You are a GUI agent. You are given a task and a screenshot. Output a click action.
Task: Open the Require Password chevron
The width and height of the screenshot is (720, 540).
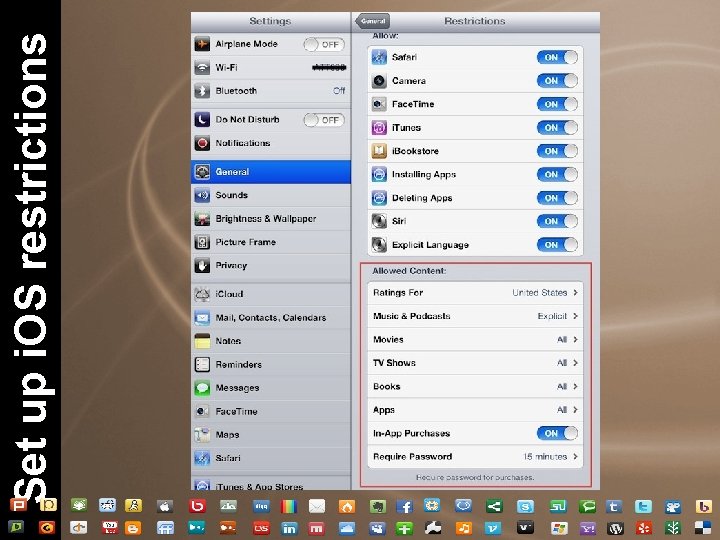(575, 456)
